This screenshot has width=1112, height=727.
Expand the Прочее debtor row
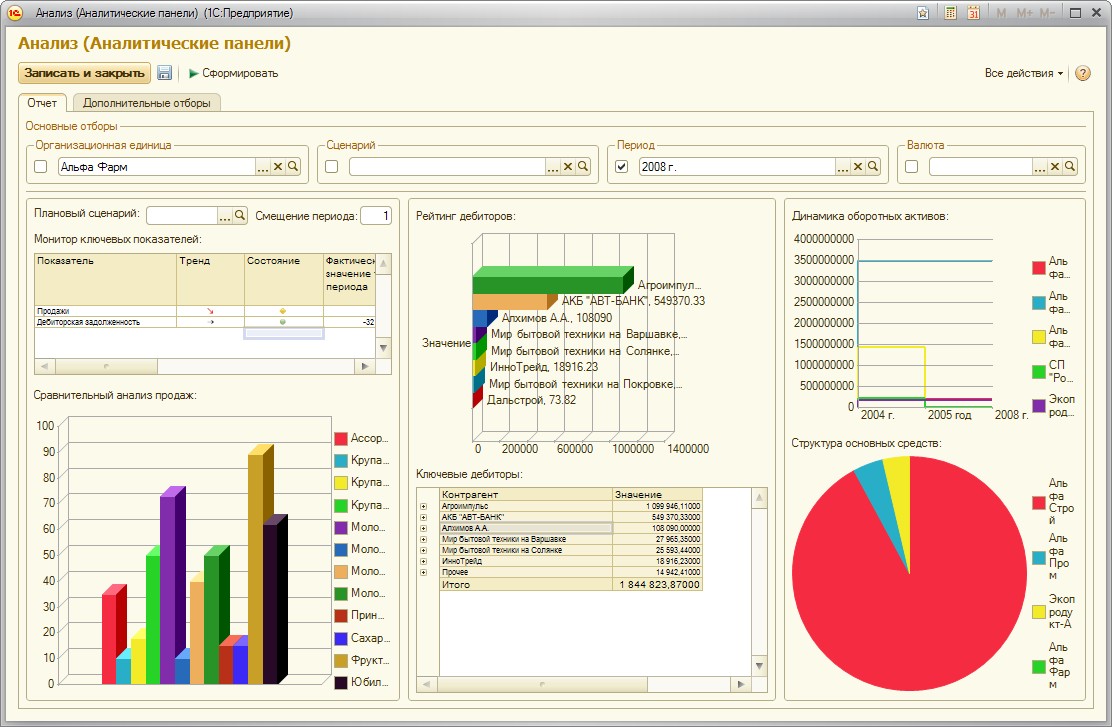point(423,572)
